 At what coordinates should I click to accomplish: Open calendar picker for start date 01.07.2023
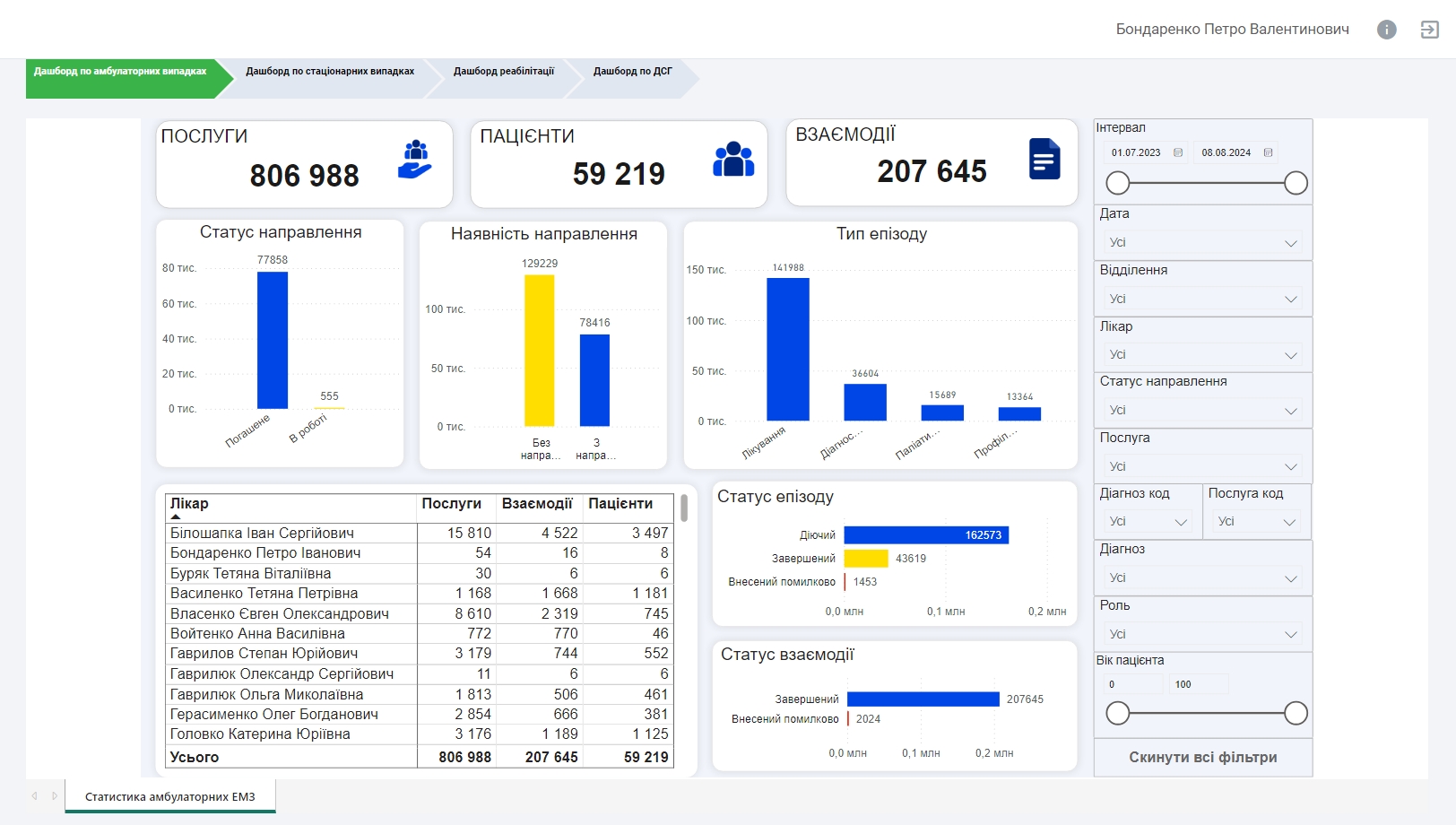coord(1178,152)
